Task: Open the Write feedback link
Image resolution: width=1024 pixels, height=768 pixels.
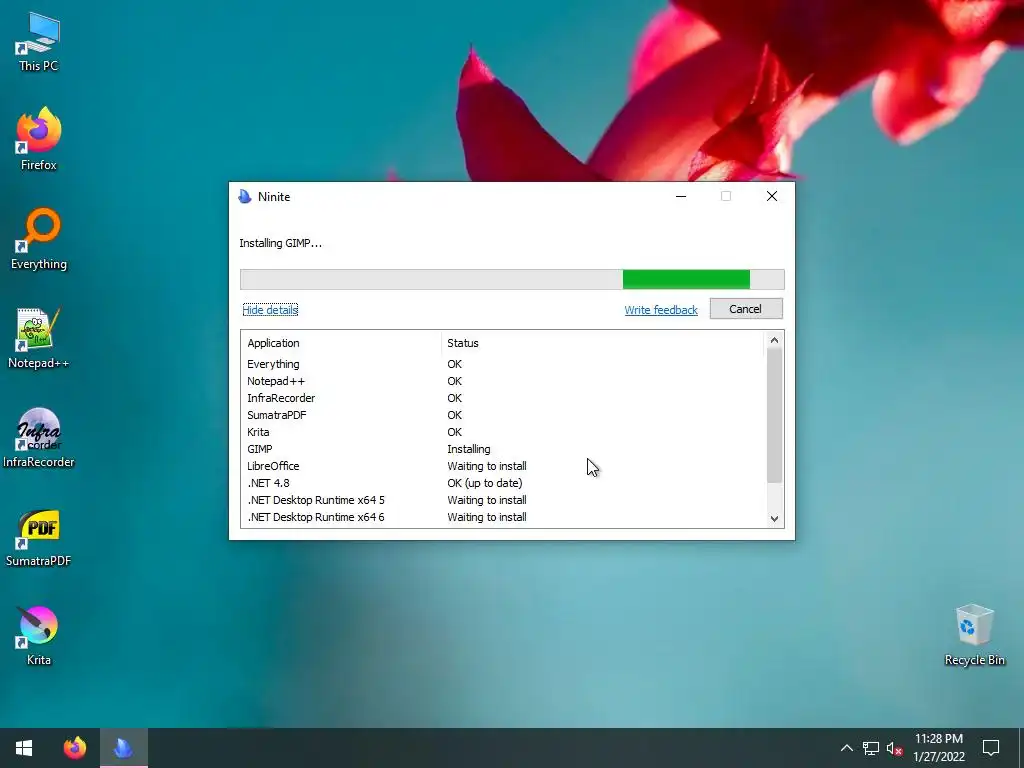Action: (x=661, y=310)
